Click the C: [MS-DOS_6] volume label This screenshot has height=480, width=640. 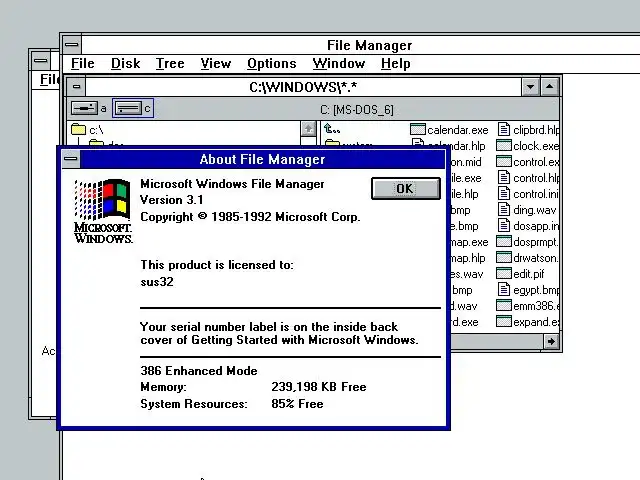(x=357, y=109)
